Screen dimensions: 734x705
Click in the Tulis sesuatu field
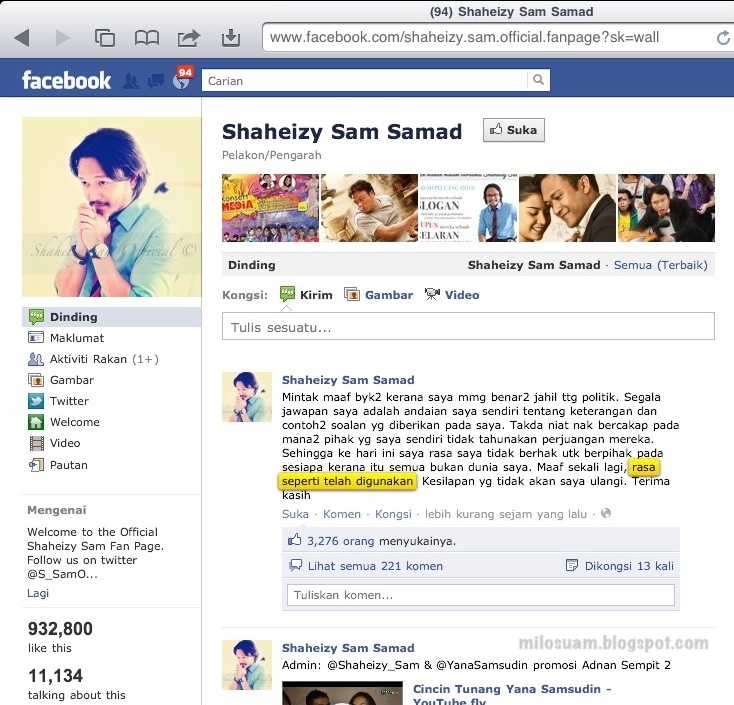coord(468,326)
